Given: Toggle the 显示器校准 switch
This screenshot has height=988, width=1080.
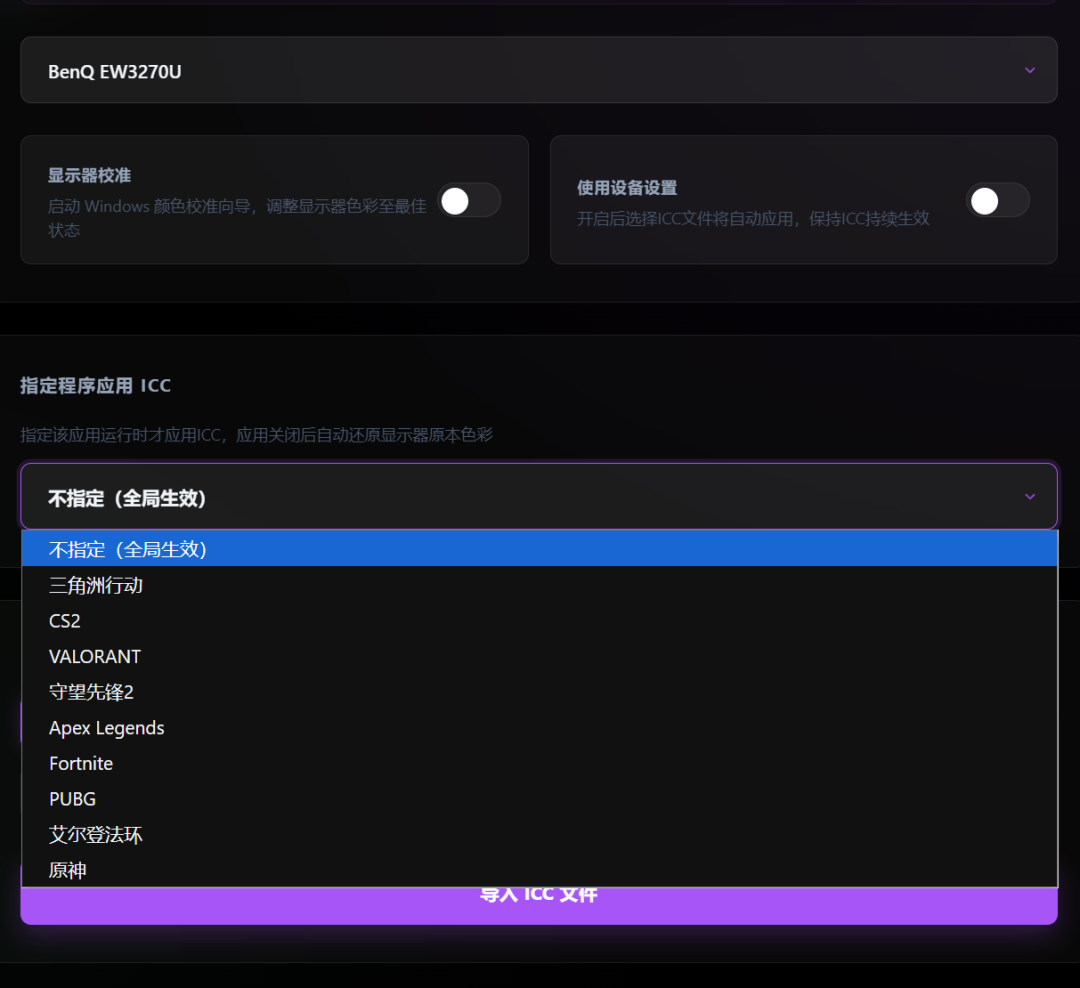Looking at the screenshot, I should [470, 200].
